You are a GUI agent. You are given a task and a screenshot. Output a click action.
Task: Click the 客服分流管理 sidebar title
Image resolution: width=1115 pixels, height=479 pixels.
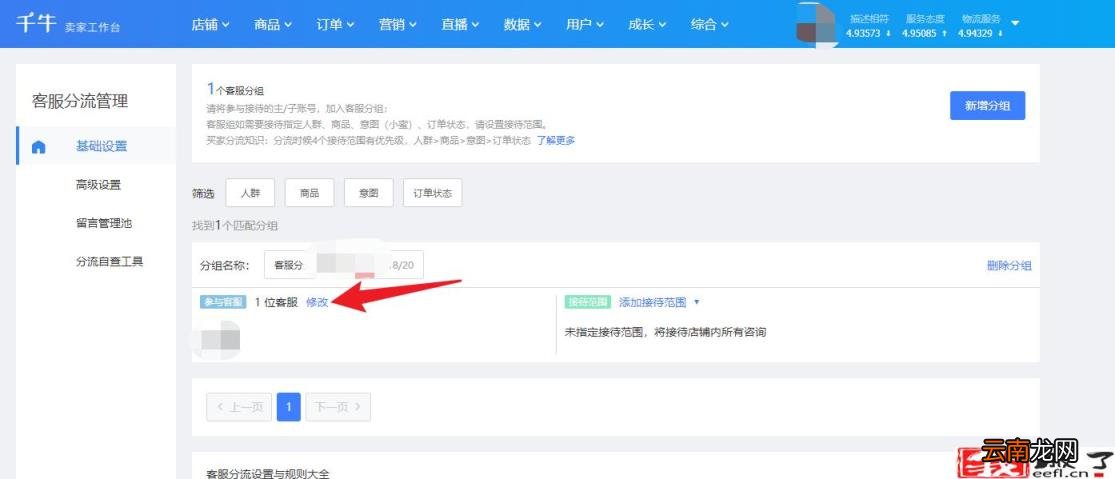80,101
